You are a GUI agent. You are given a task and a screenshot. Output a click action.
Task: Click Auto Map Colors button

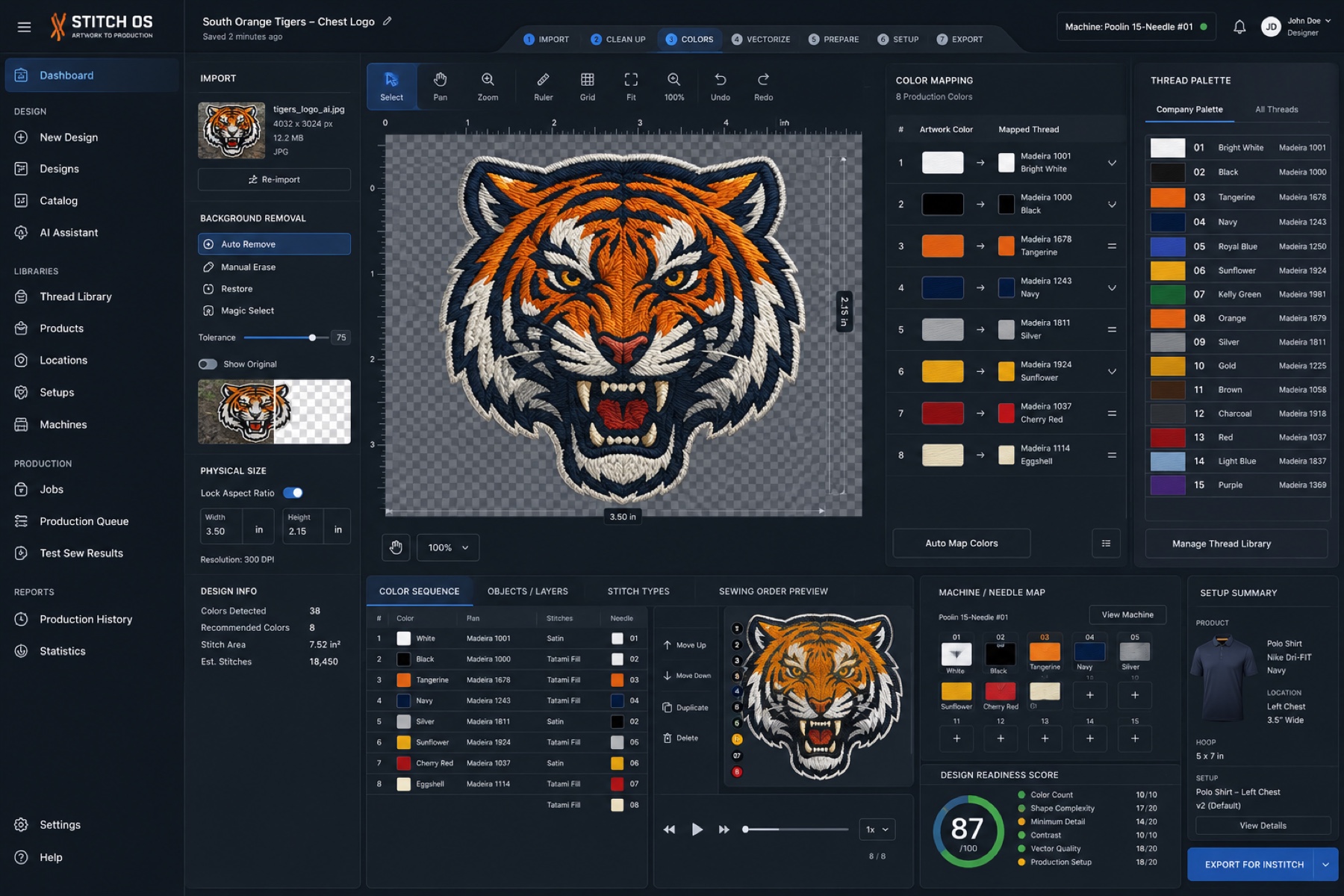point(961,543)
